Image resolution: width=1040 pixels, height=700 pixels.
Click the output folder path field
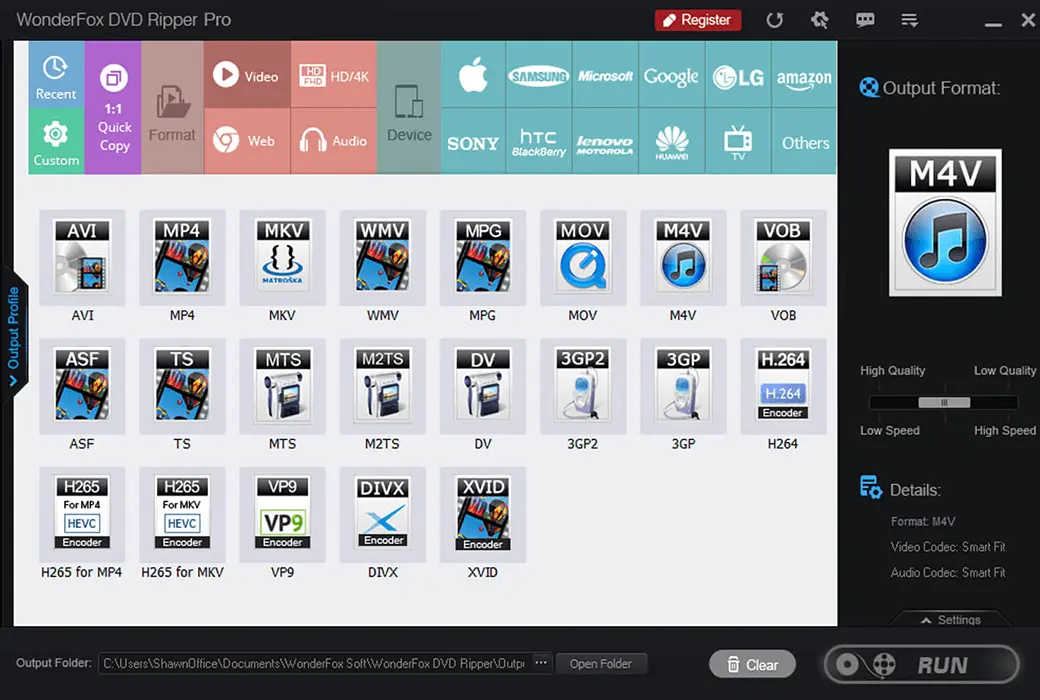[315, 664]
